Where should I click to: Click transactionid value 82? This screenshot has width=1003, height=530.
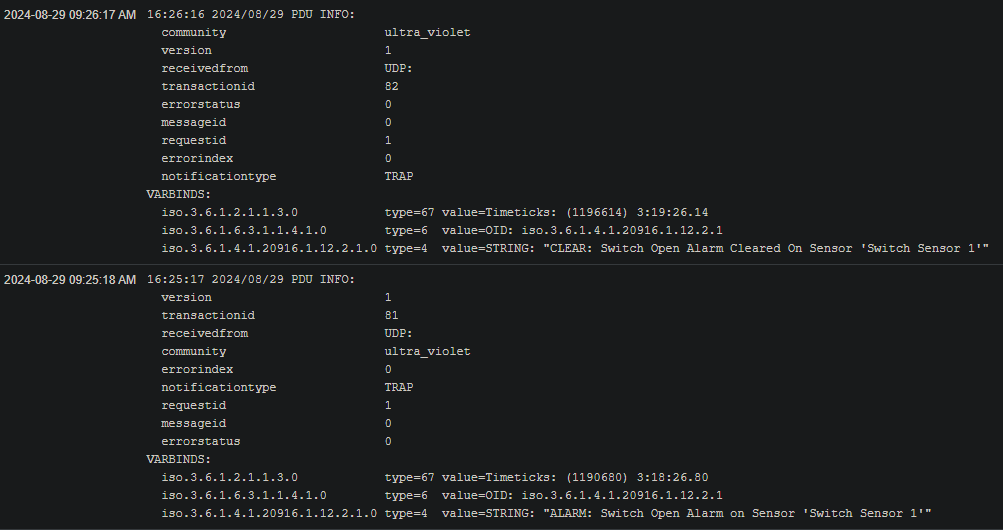pos(392,86)
